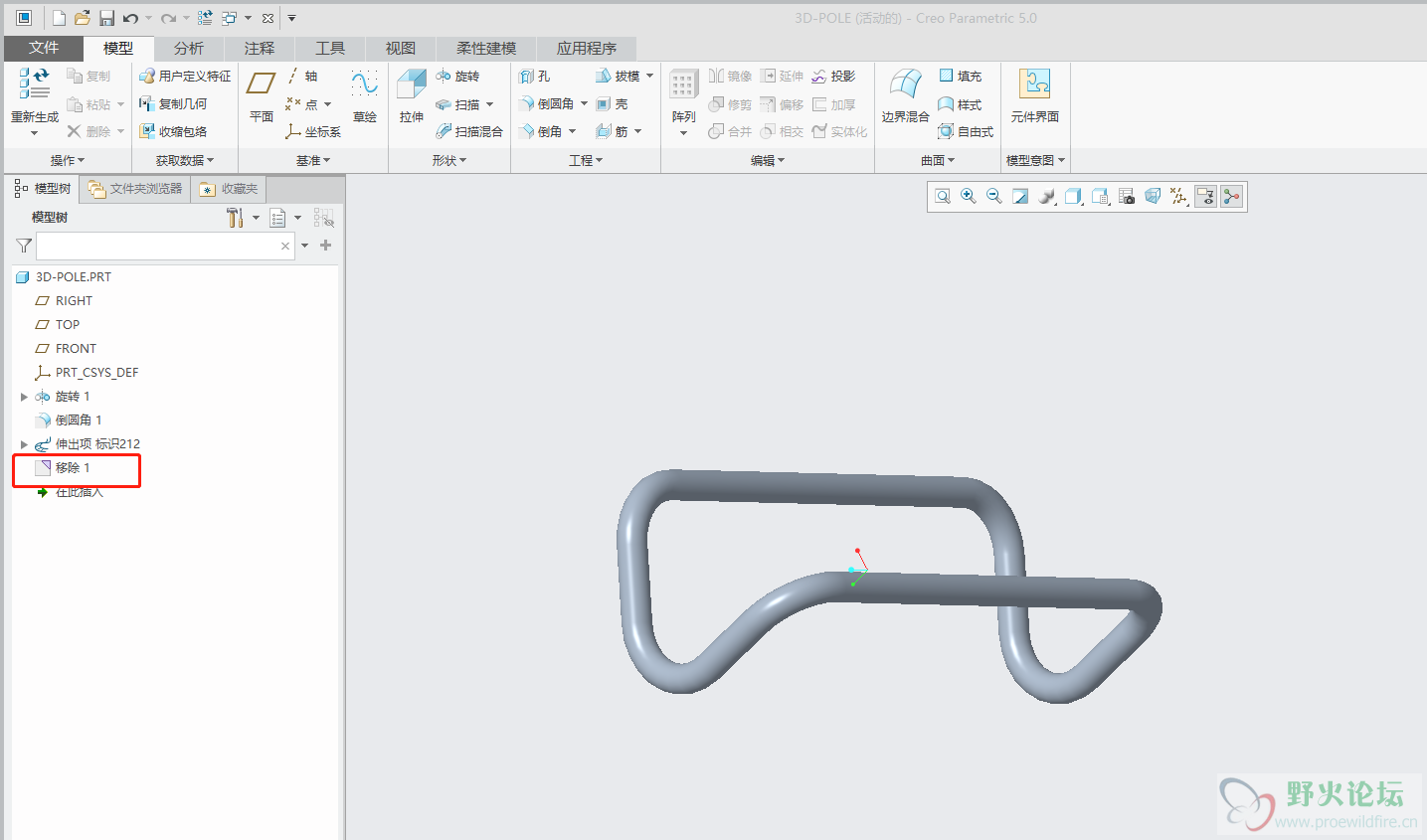Open the 倒圆角 (Round) dropdown arrow
Viewport: 1427px width, 840px height.
[x=584, y=103]
